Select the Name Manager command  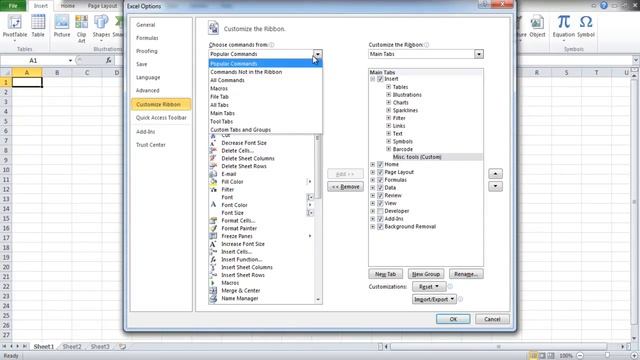click(240, 298)
